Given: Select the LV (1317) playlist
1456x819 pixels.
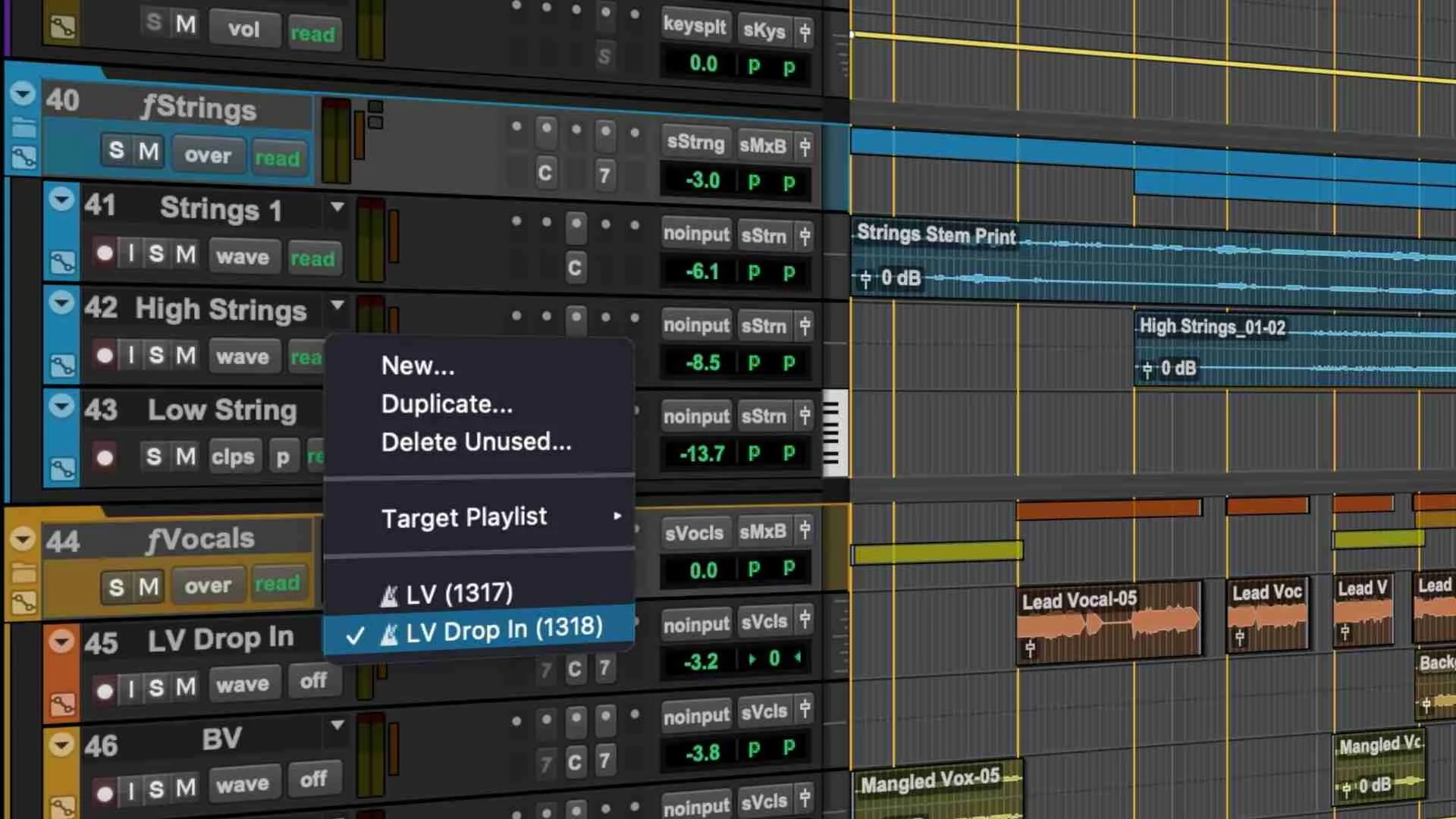Looking at the screenshot, I should 459,594.
